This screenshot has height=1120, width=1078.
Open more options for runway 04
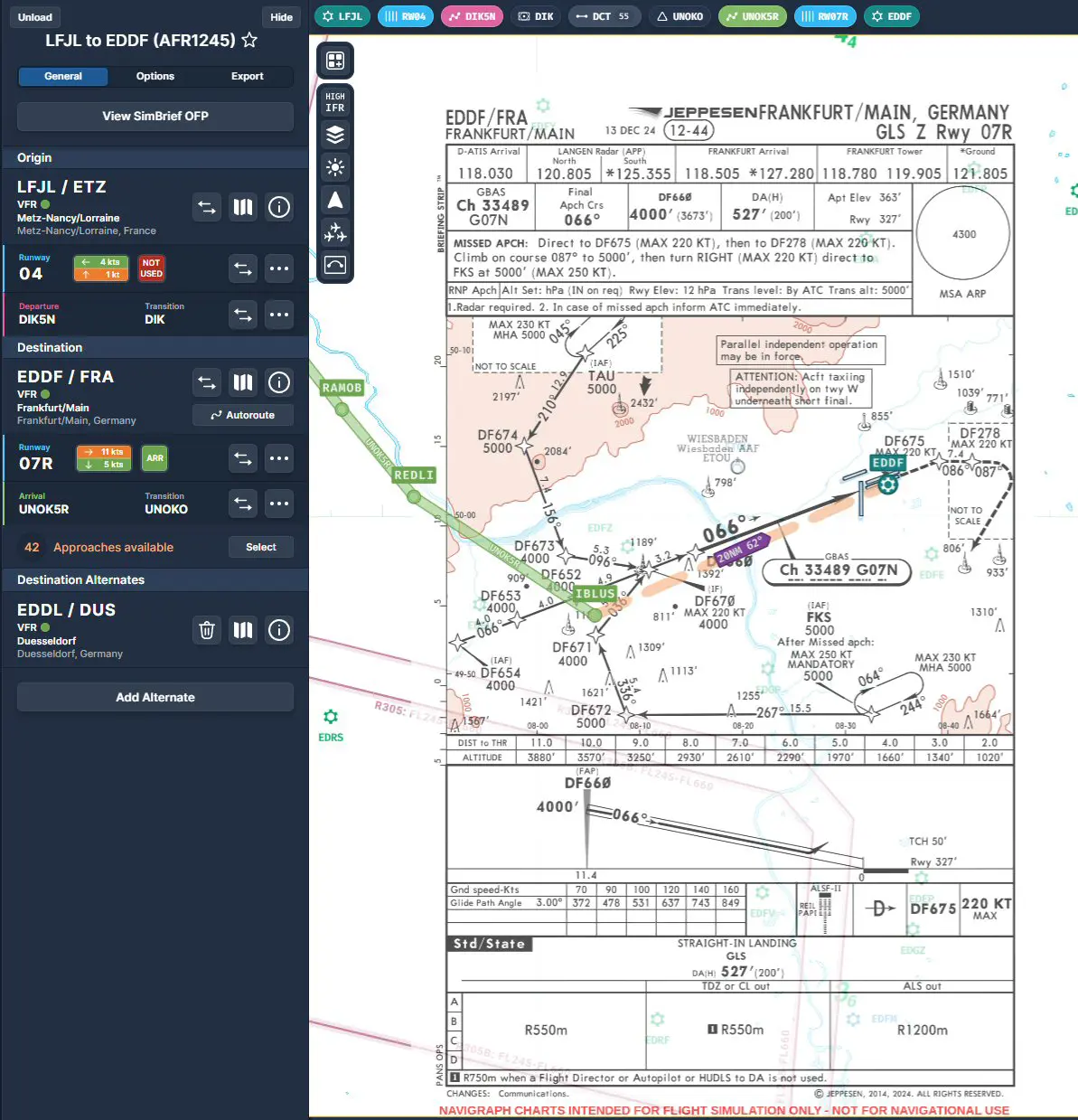[x=279, y=268]
